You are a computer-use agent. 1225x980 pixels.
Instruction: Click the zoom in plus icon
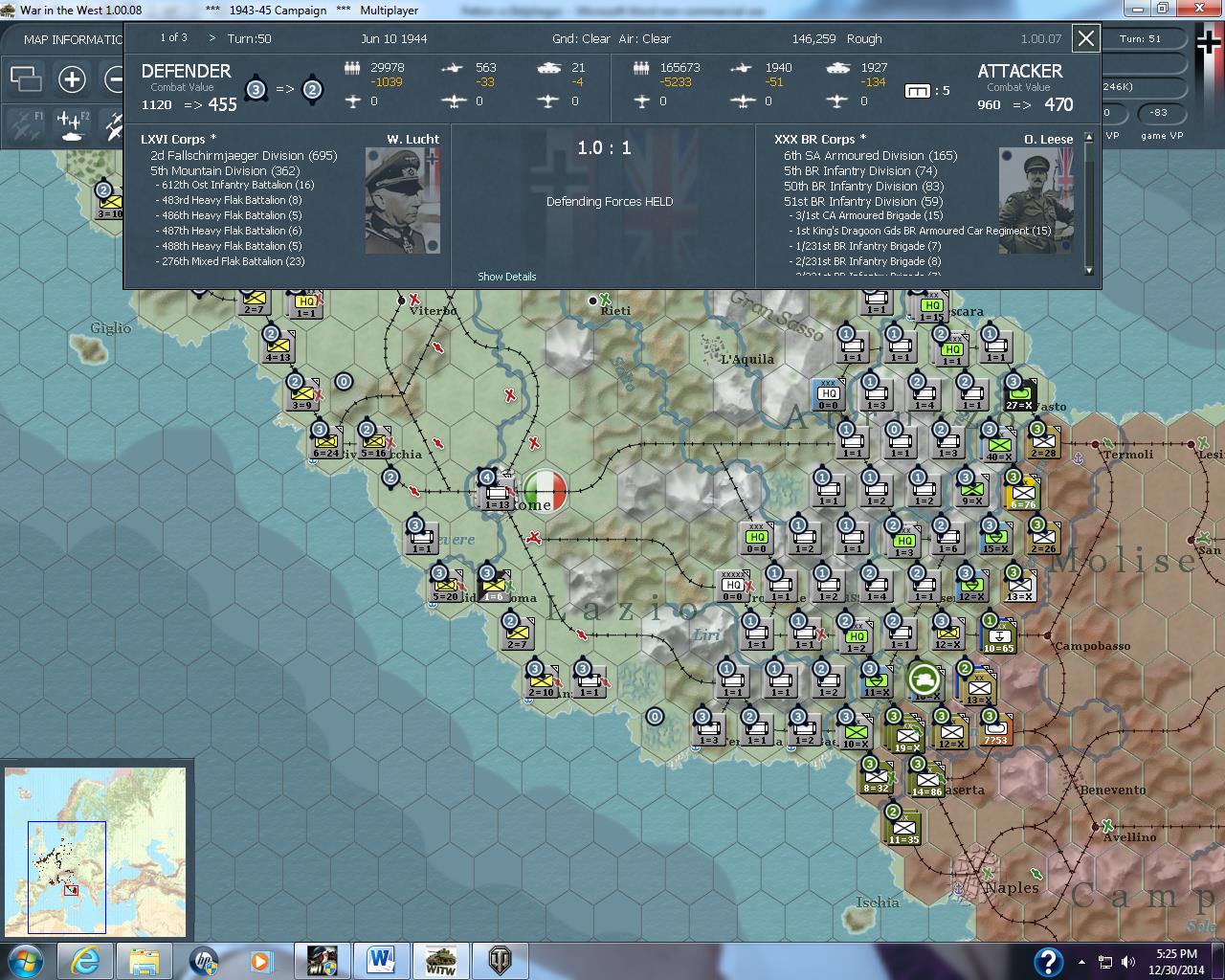coord(72,78)
